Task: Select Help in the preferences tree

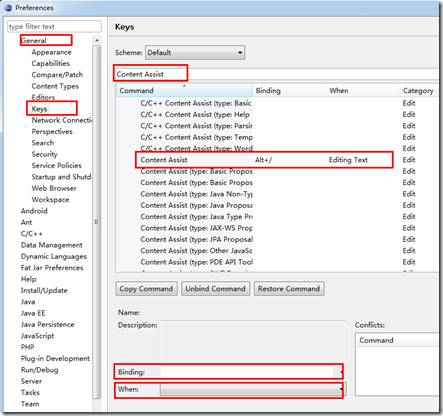Action: tap(28, 279)
